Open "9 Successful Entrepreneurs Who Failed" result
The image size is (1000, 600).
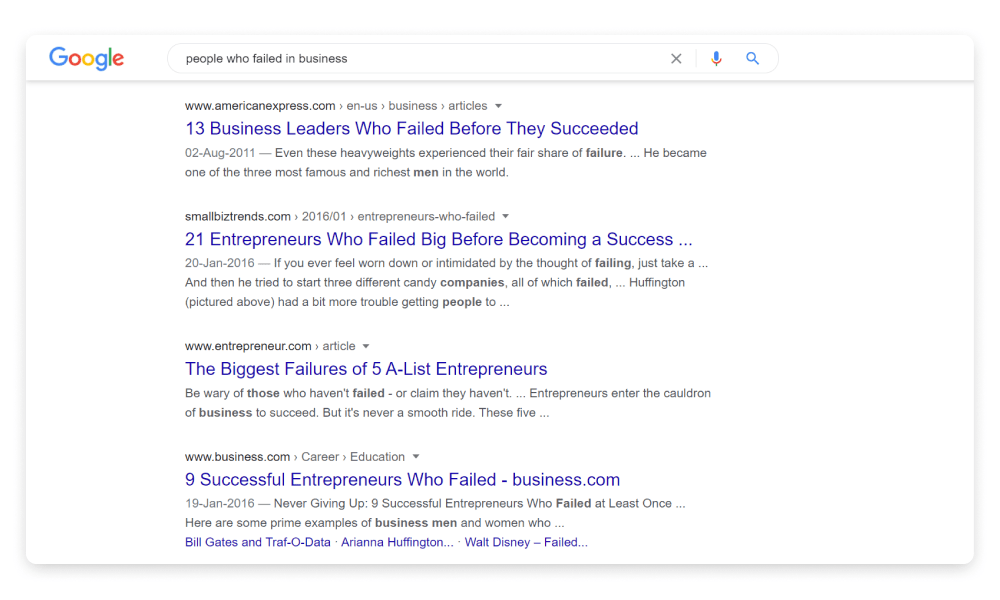(x=402, y=480)
